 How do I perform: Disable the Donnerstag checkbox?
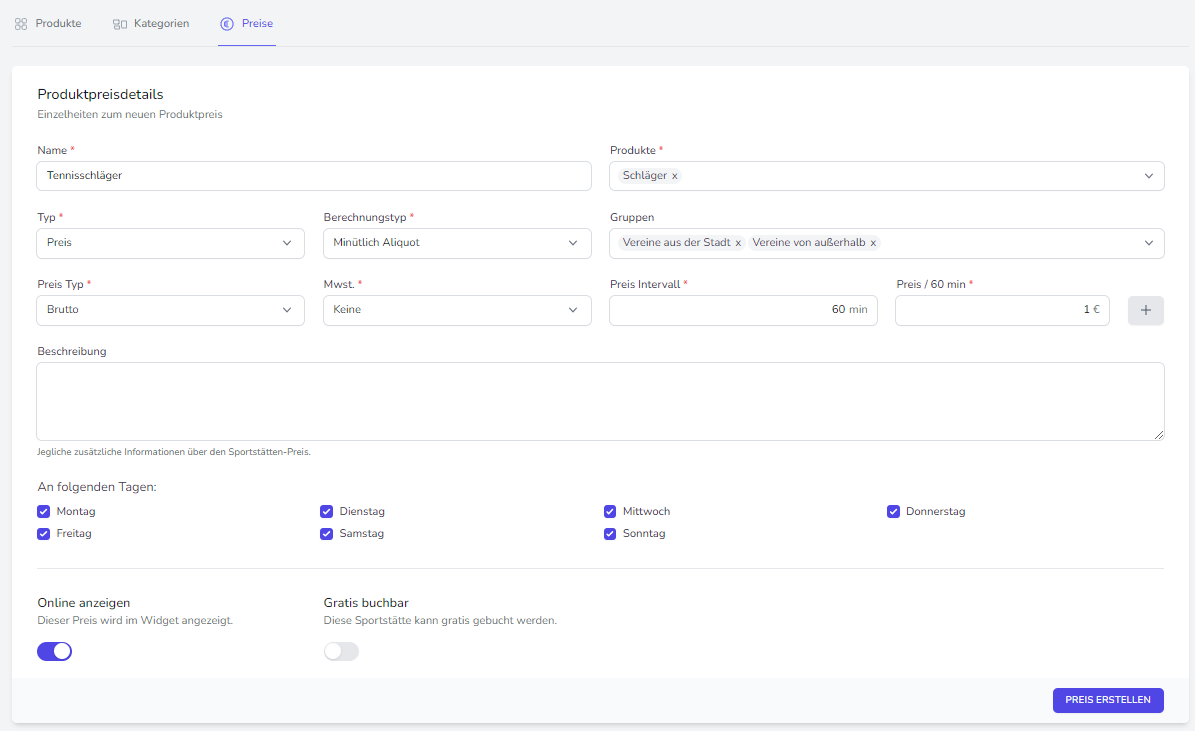tap(893, 511)
